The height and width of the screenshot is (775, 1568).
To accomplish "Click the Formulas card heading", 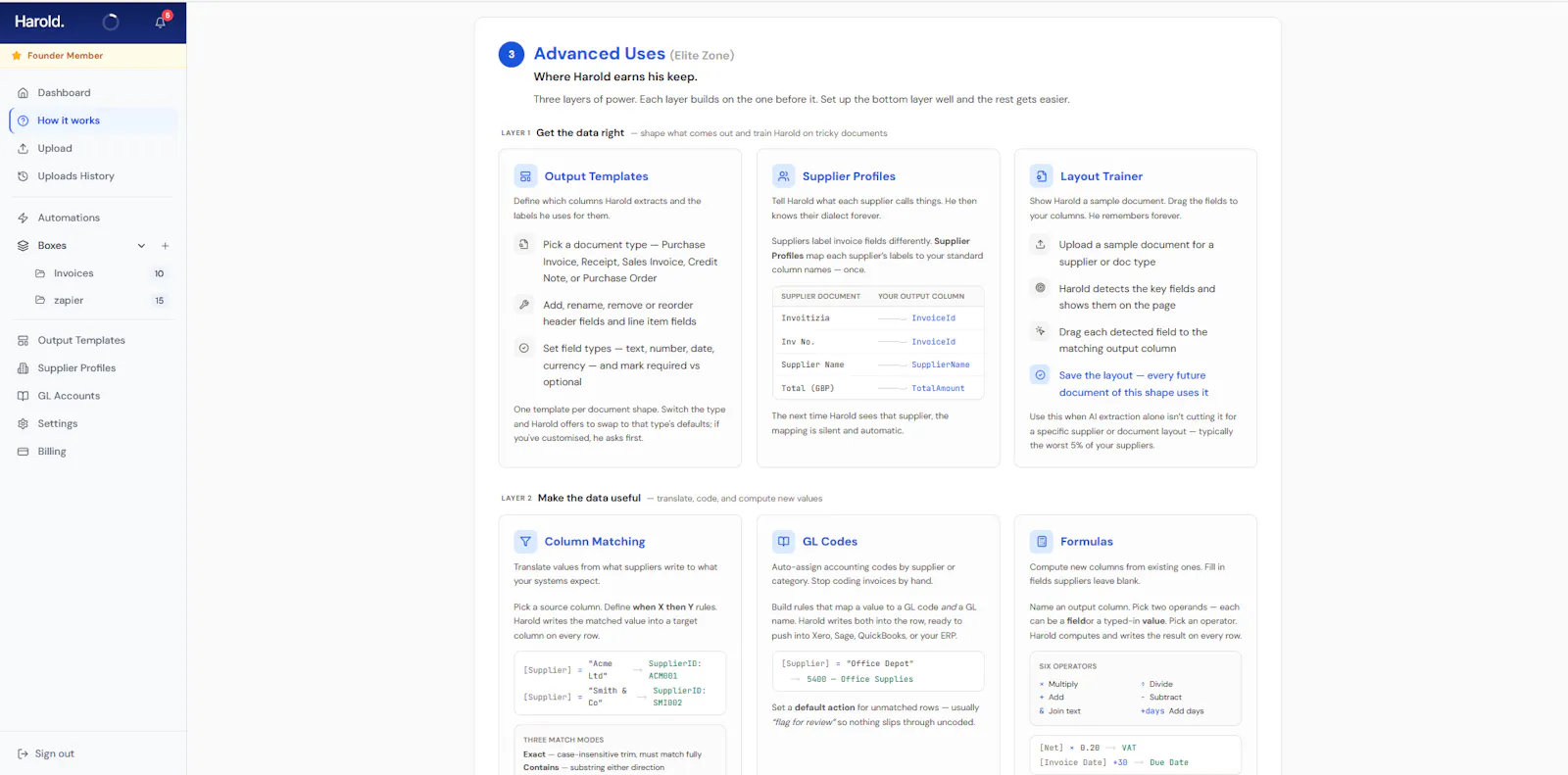I will 1087,542.
